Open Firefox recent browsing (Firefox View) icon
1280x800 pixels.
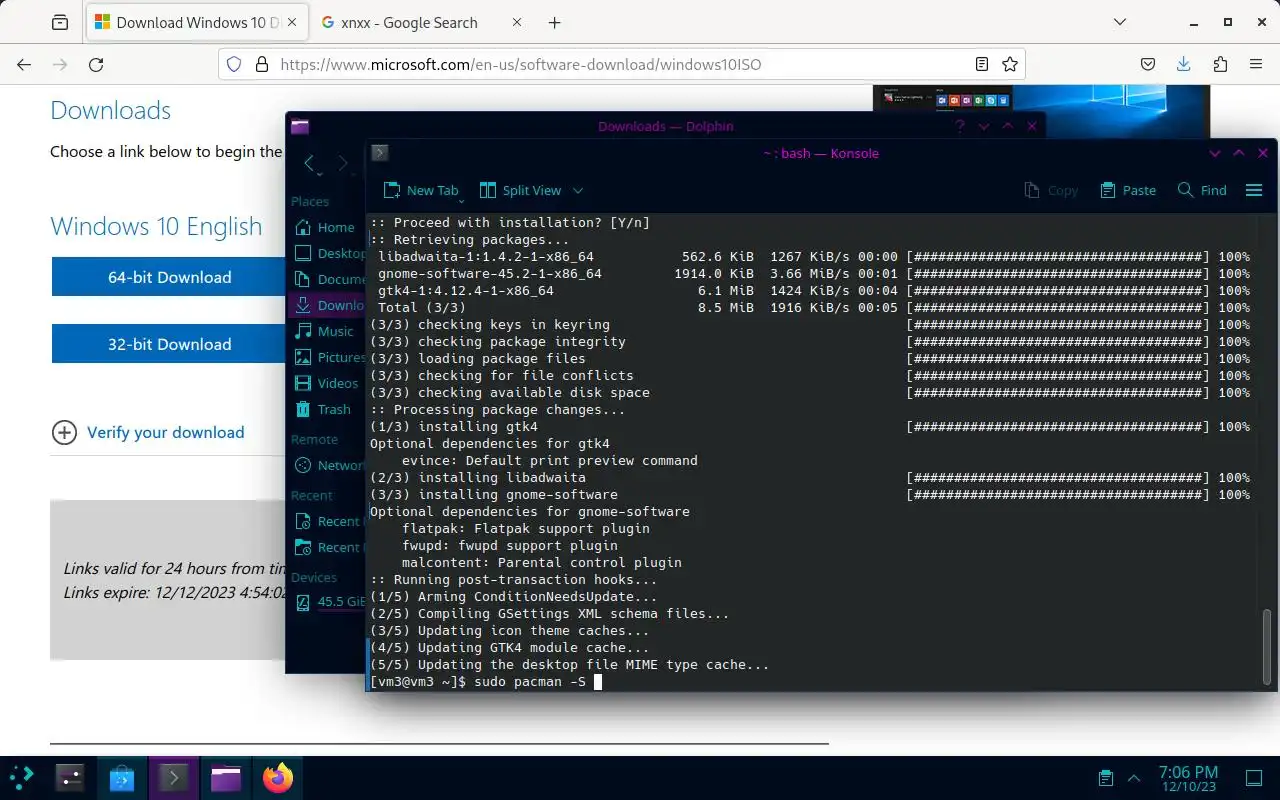(x=60, y=22)
